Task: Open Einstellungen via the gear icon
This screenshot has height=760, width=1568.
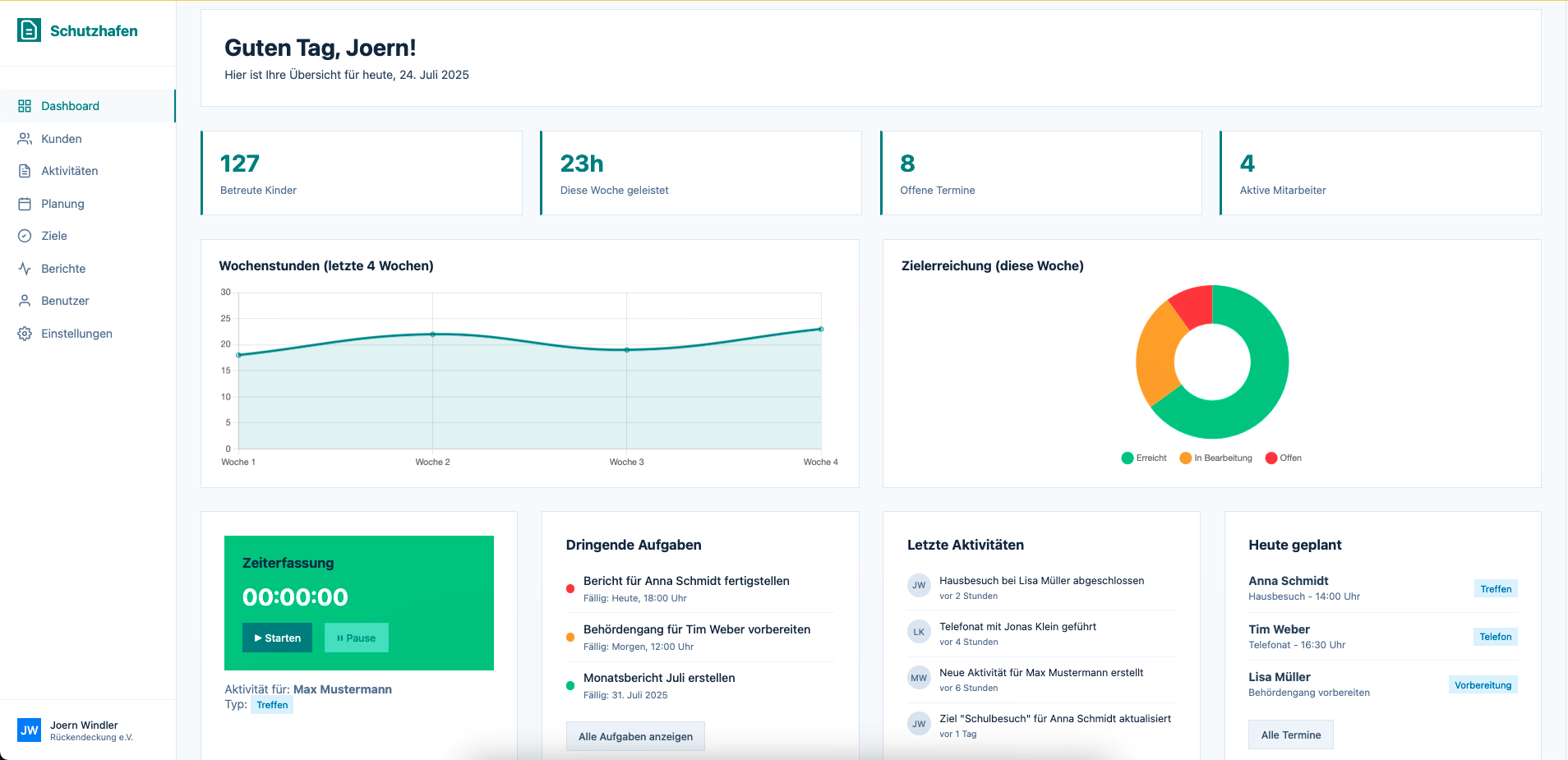Action: tap(25, 334)
